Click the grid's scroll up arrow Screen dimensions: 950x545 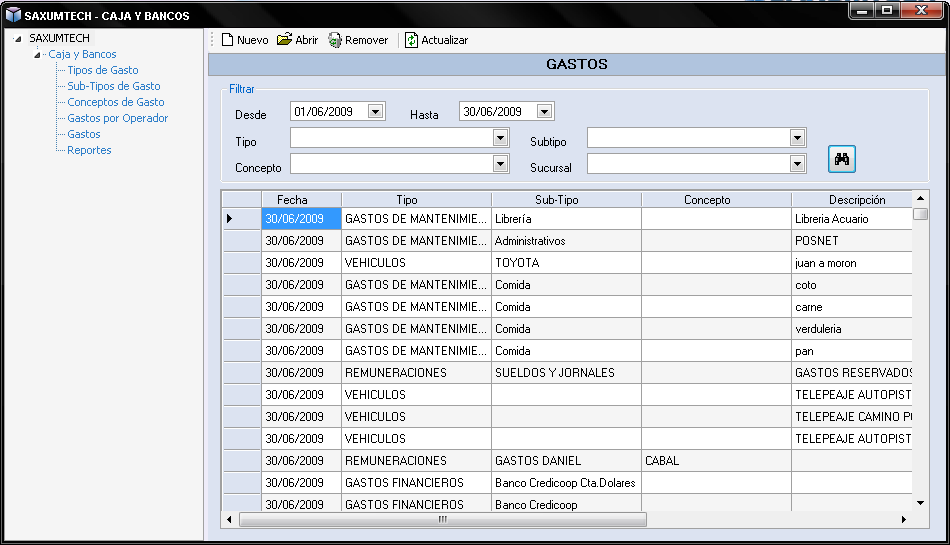[920, 199]
